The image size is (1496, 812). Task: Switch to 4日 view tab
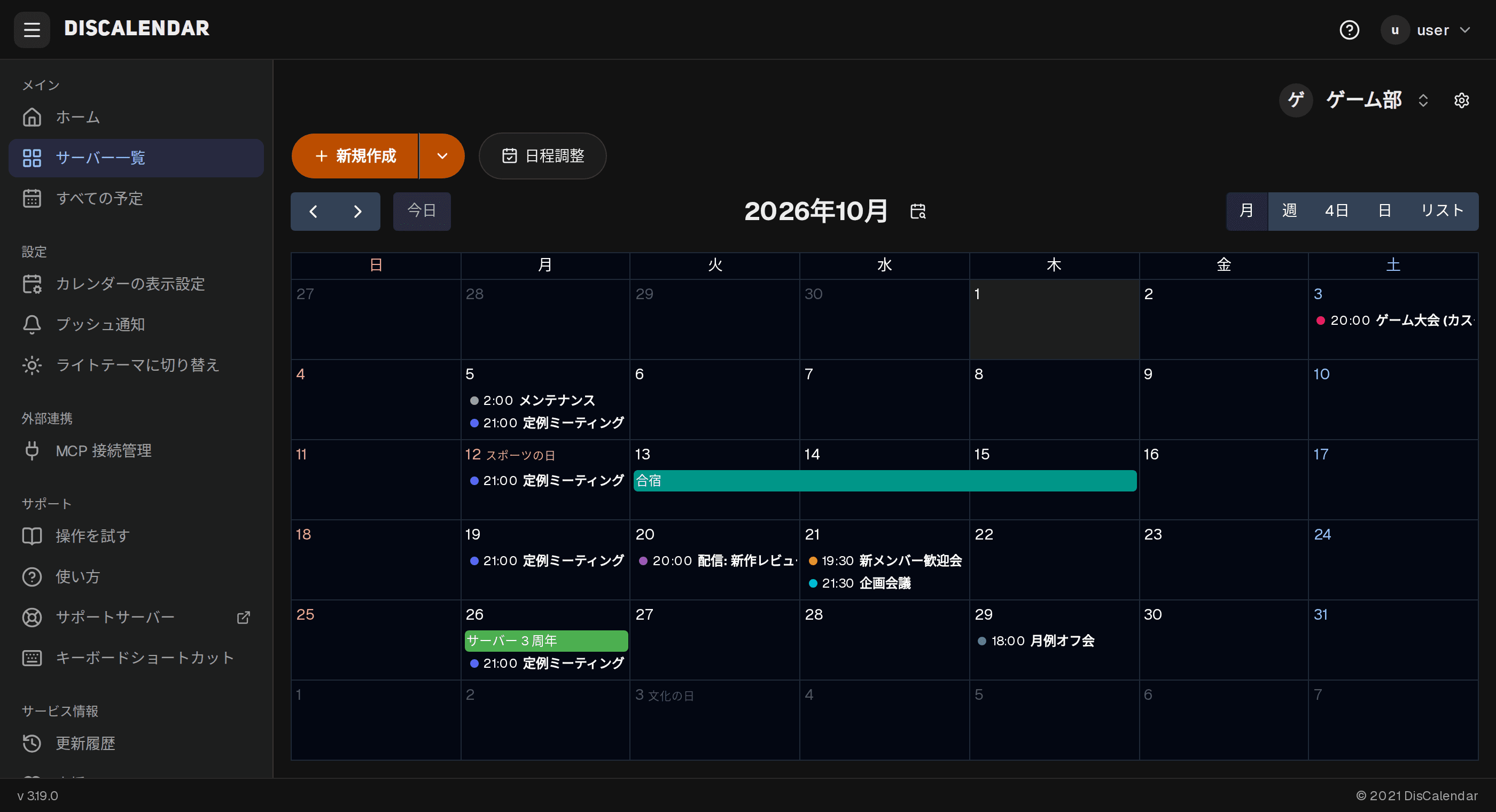pos(1336,211)
